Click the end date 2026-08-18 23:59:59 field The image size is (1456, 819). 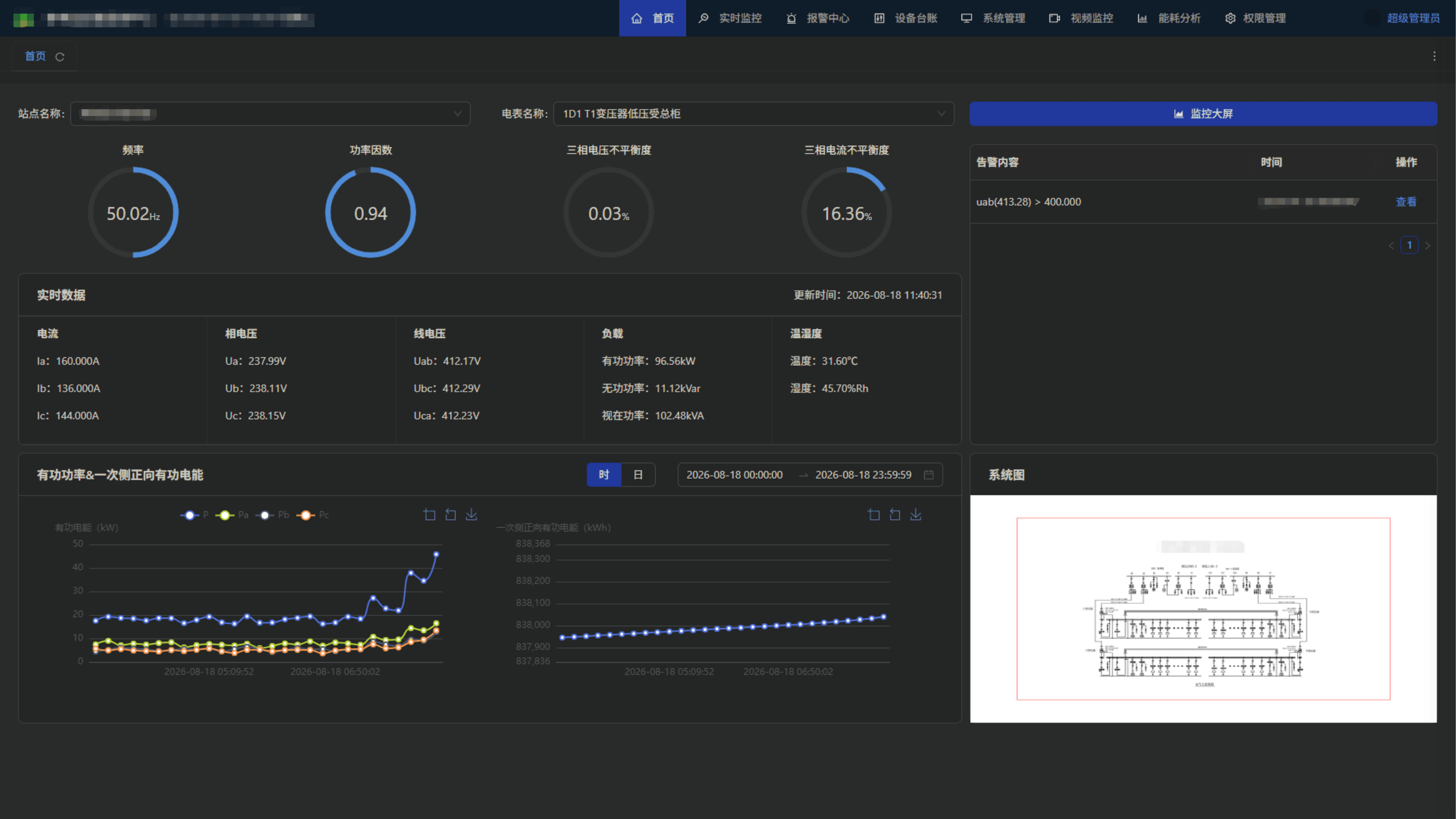click(863, 475)
